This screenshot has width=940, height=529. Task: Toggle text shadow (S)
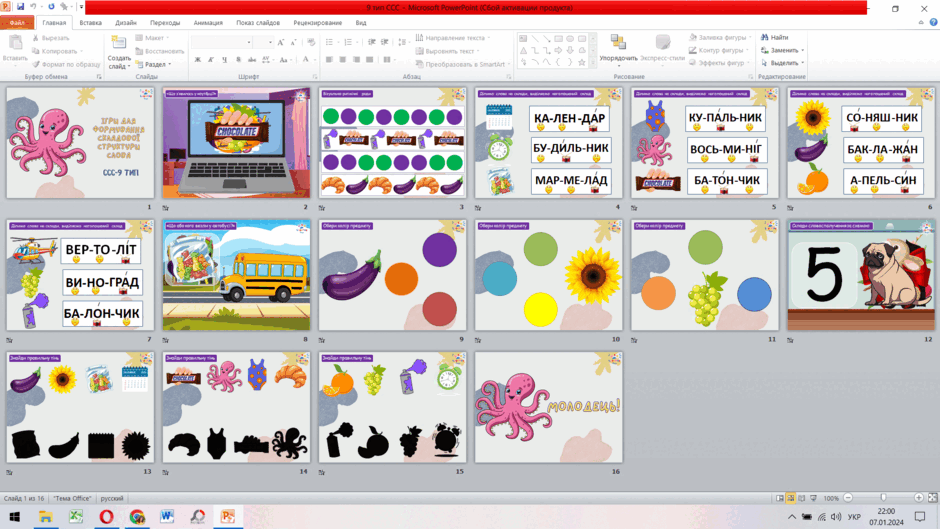(238, 59)
